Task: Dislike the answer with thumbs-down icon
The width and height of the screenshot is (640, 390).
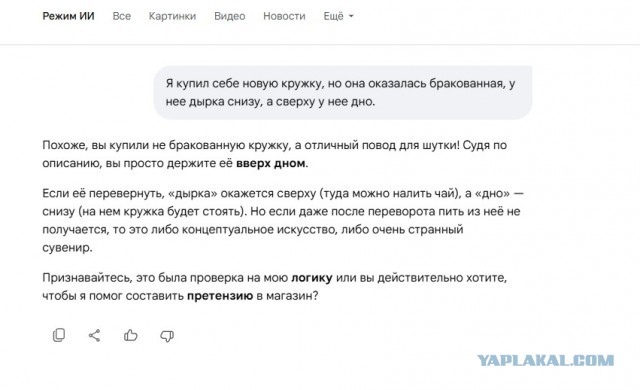Action: 167,336
